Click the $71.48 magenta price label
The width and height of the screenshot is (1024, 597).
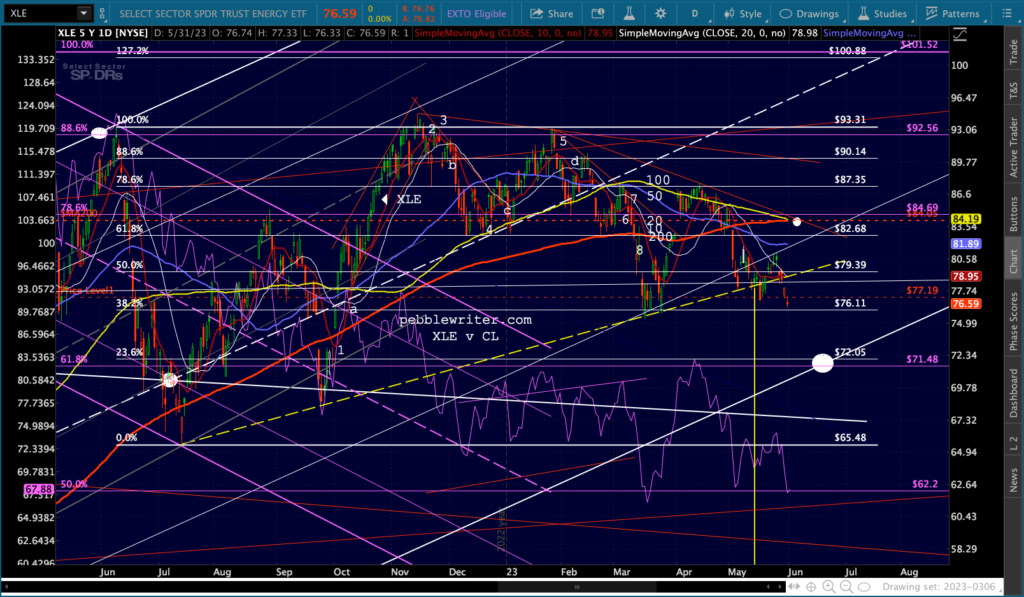[922, 359]
